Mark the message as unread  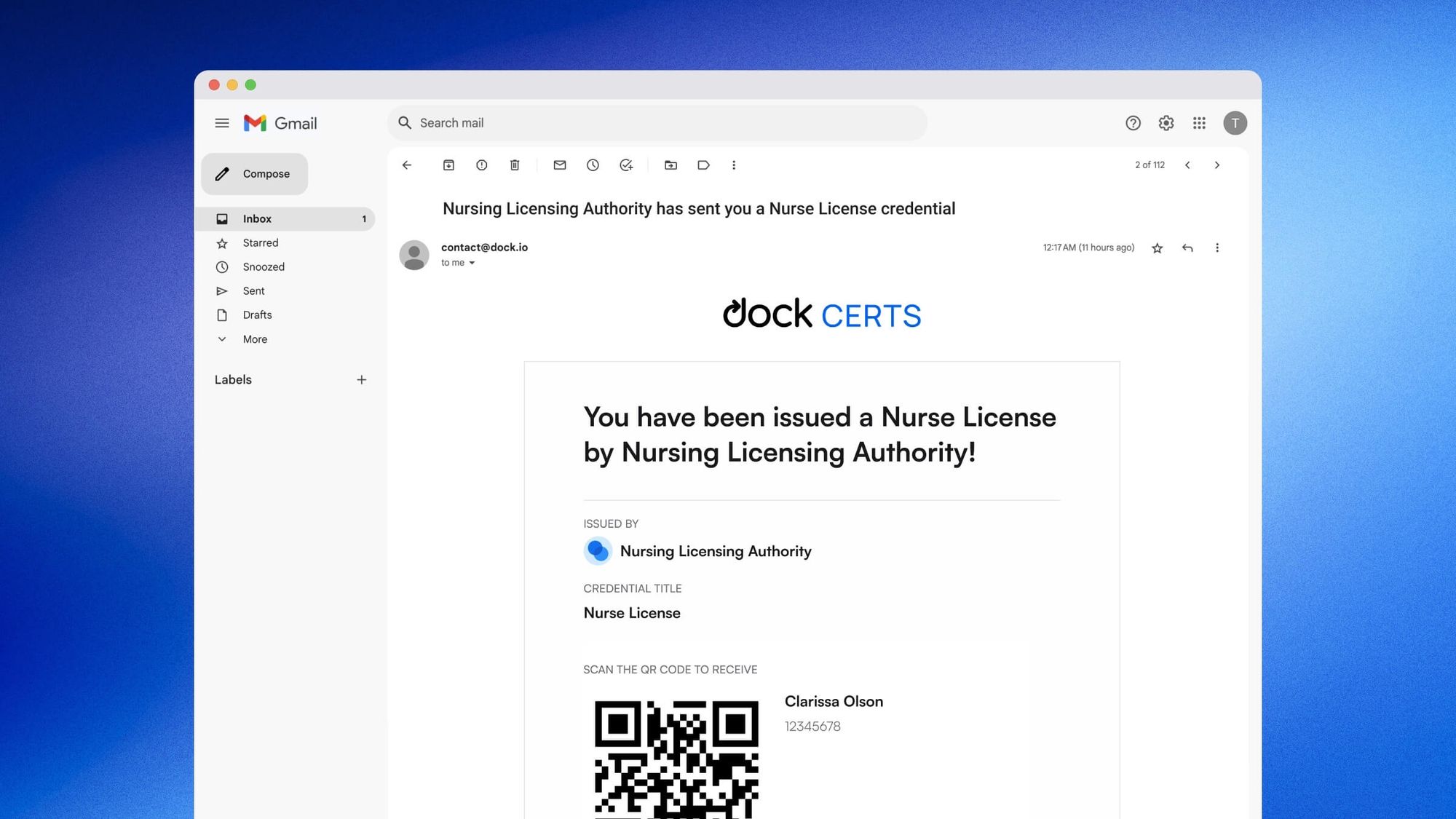(559, 165)
